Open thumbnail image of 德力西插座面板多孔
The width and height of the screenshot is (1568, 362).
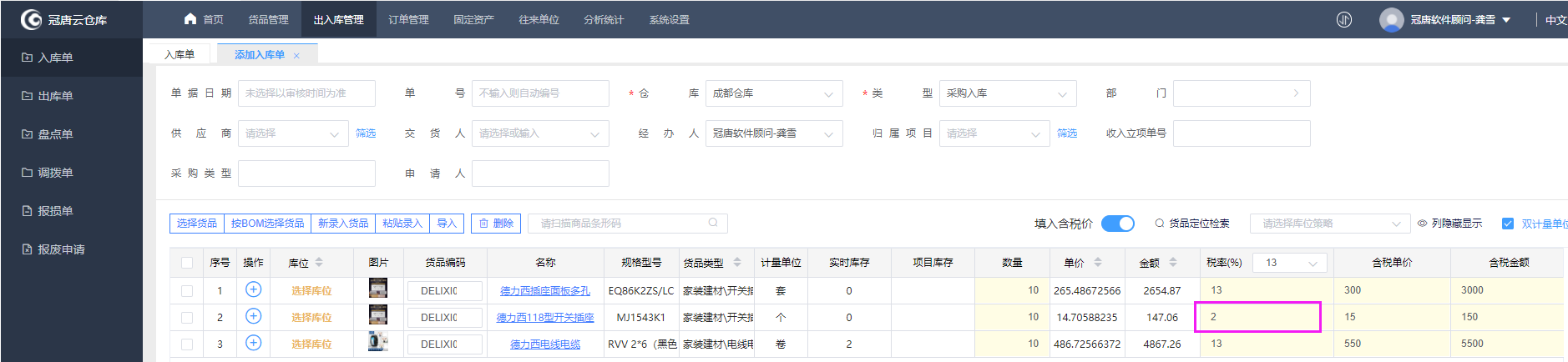[378, 289]
